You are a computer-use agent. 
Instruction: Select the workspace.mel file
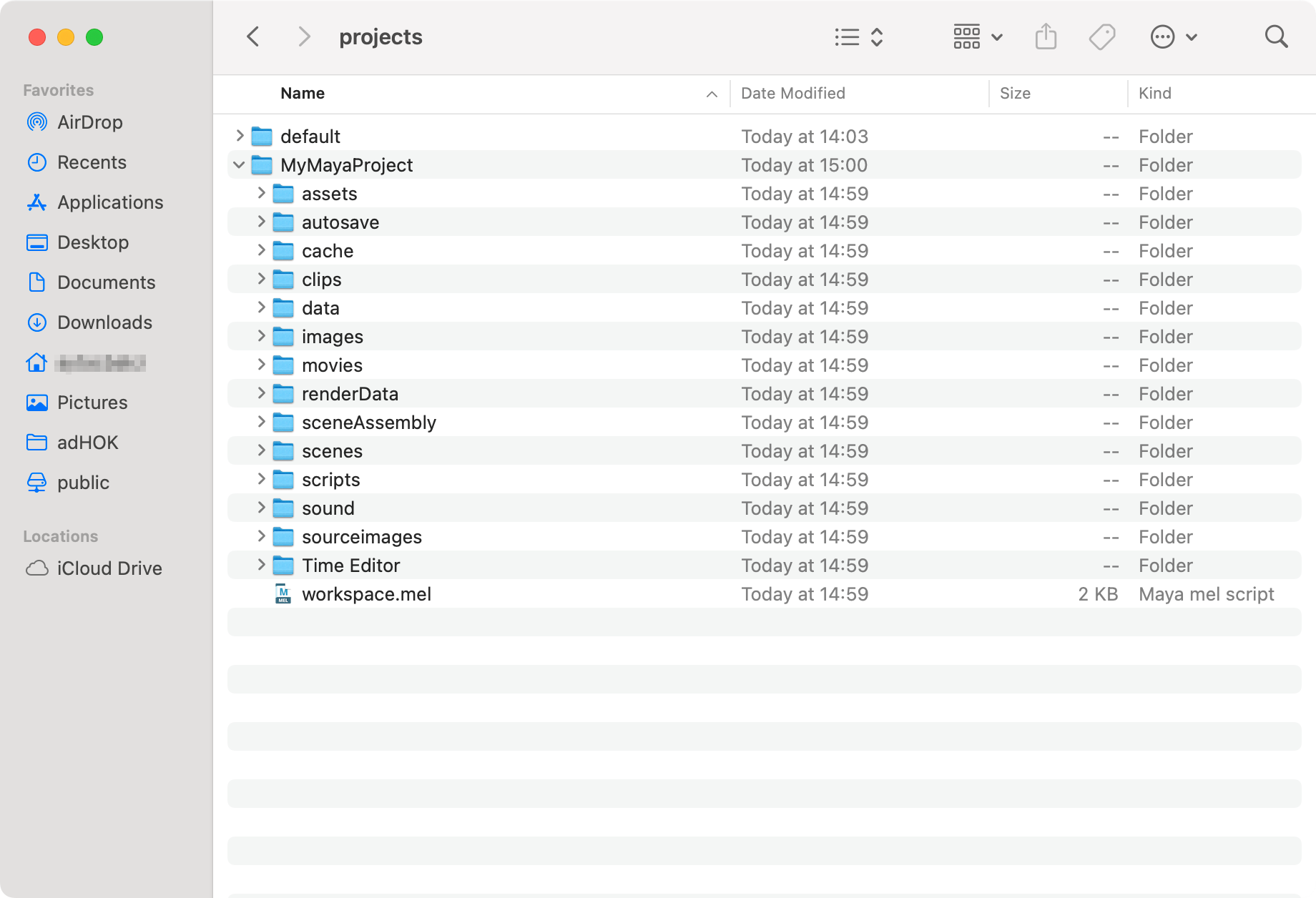coord(366,593)
